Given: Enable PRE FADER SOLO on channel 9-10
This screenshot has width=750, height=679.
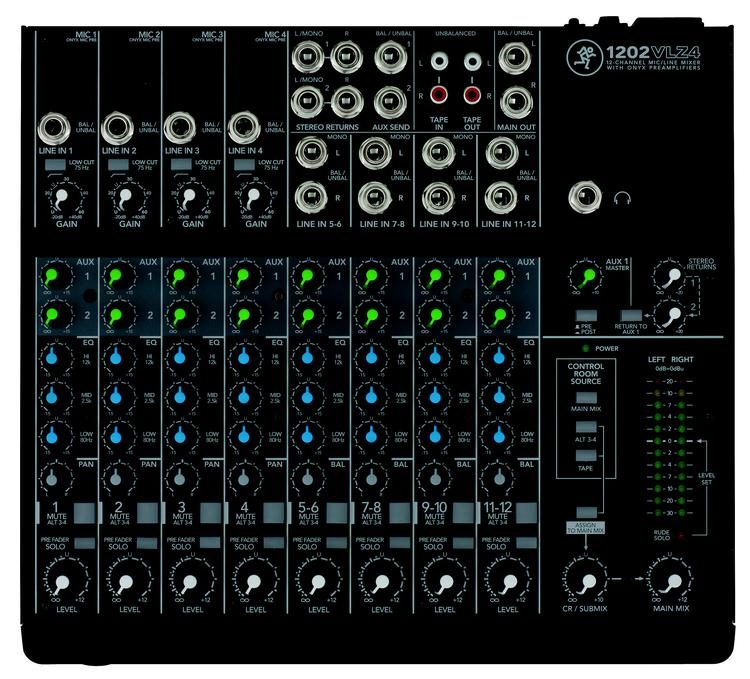Looking at the screenshot, I should pos(463,543).
